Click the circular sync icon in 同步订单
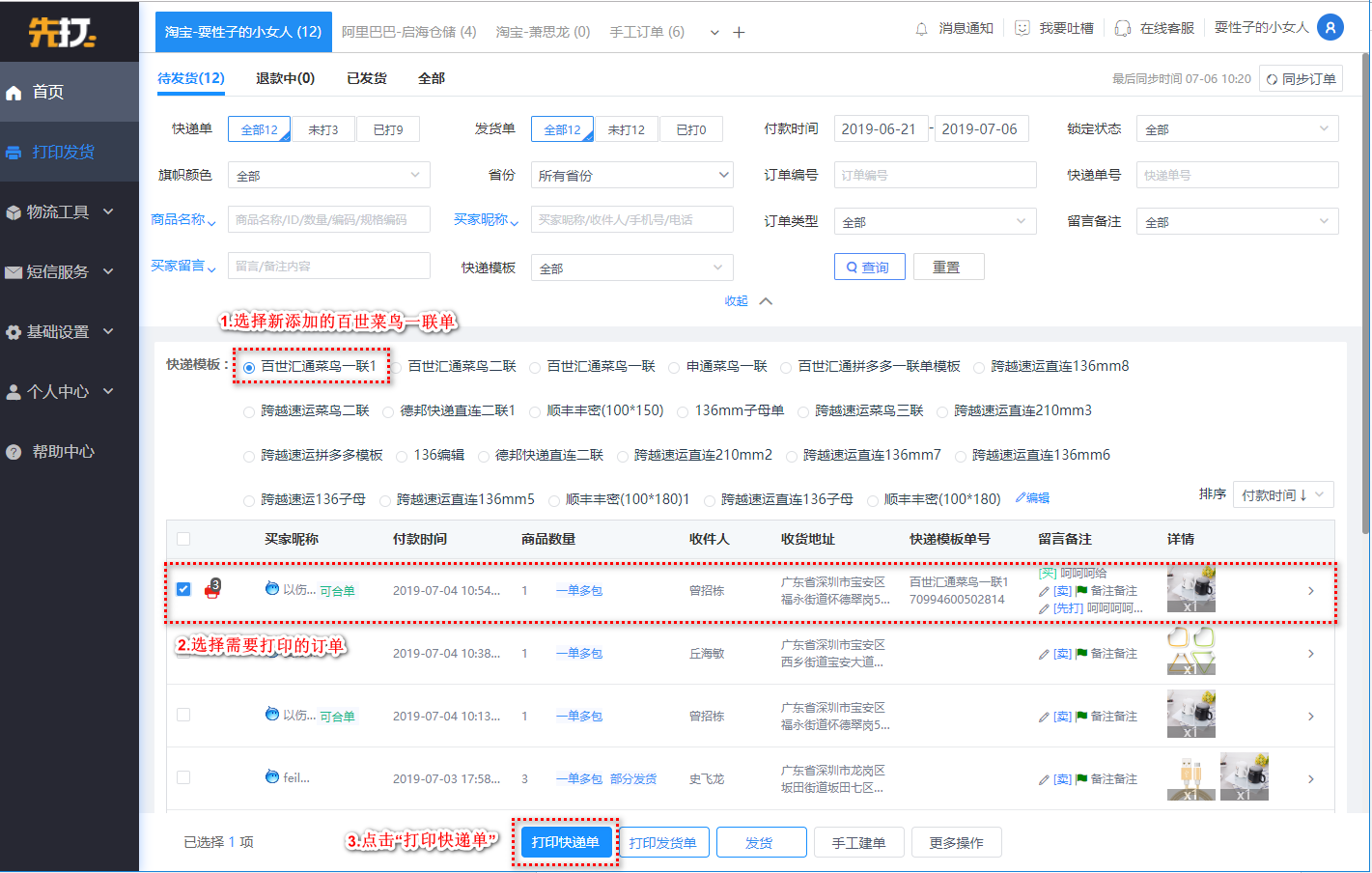Screen dimensions: 1372x873 (x=1273, y=80)
